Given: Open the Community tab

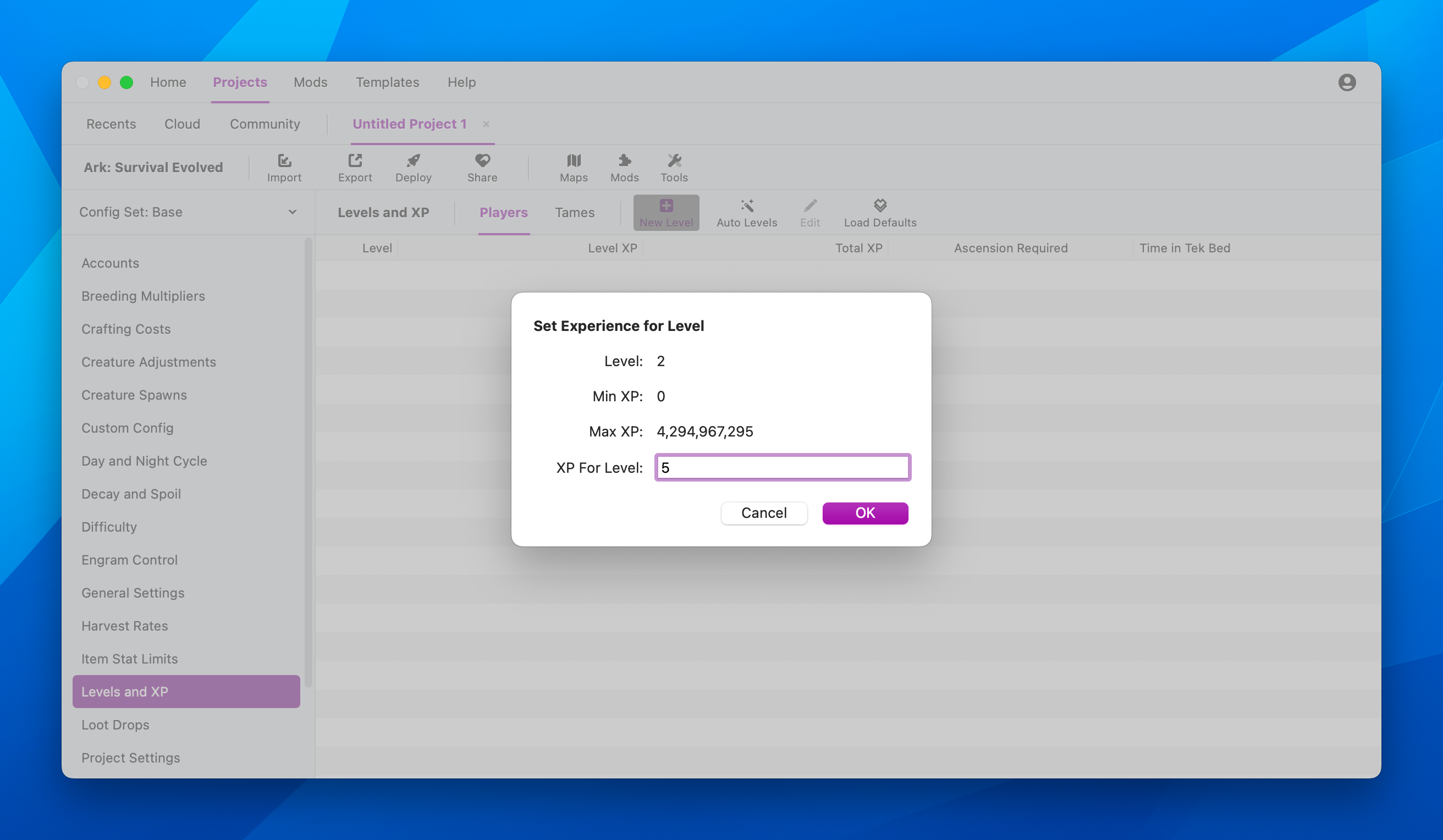Looking at the screenshot, I should pos(265,124).
